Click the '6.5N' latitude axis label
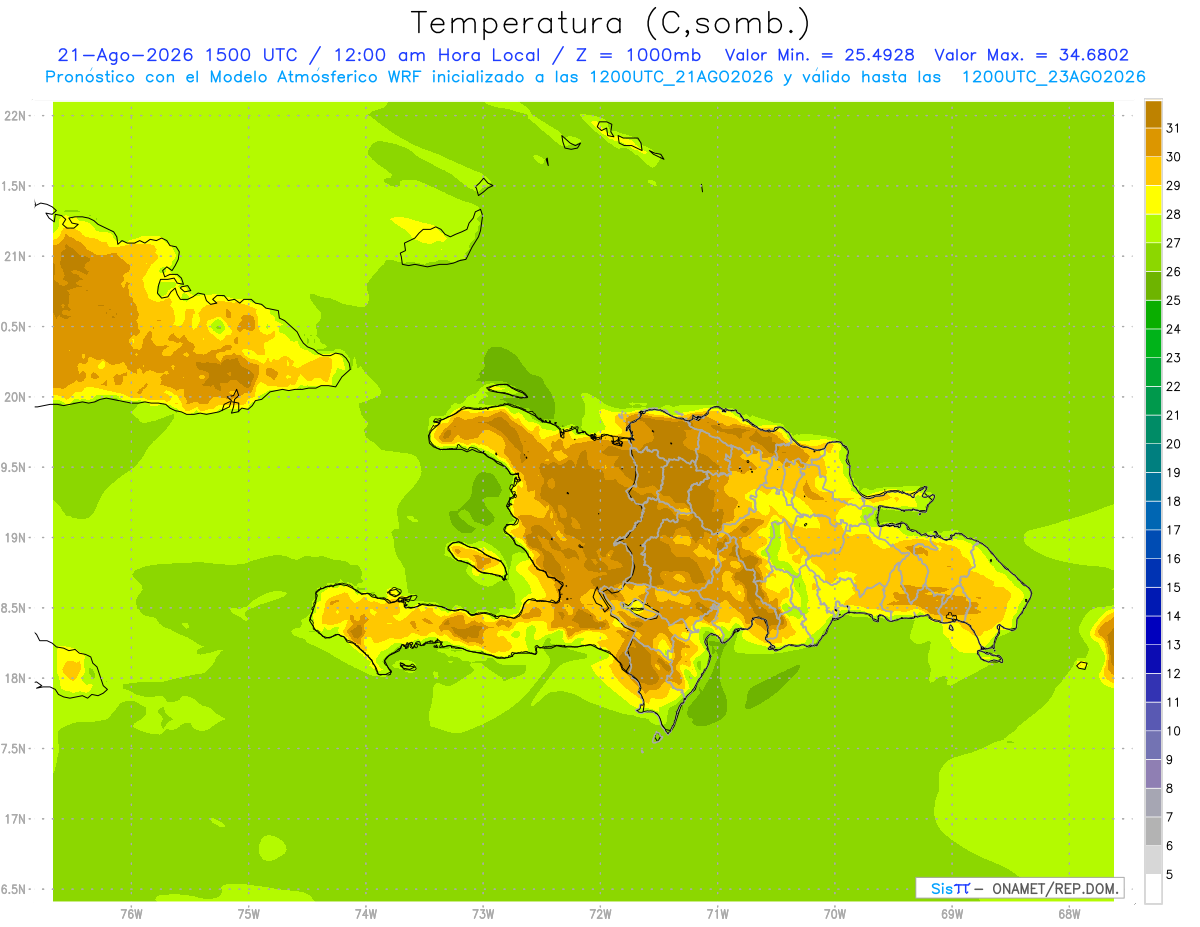 [14, 889]
